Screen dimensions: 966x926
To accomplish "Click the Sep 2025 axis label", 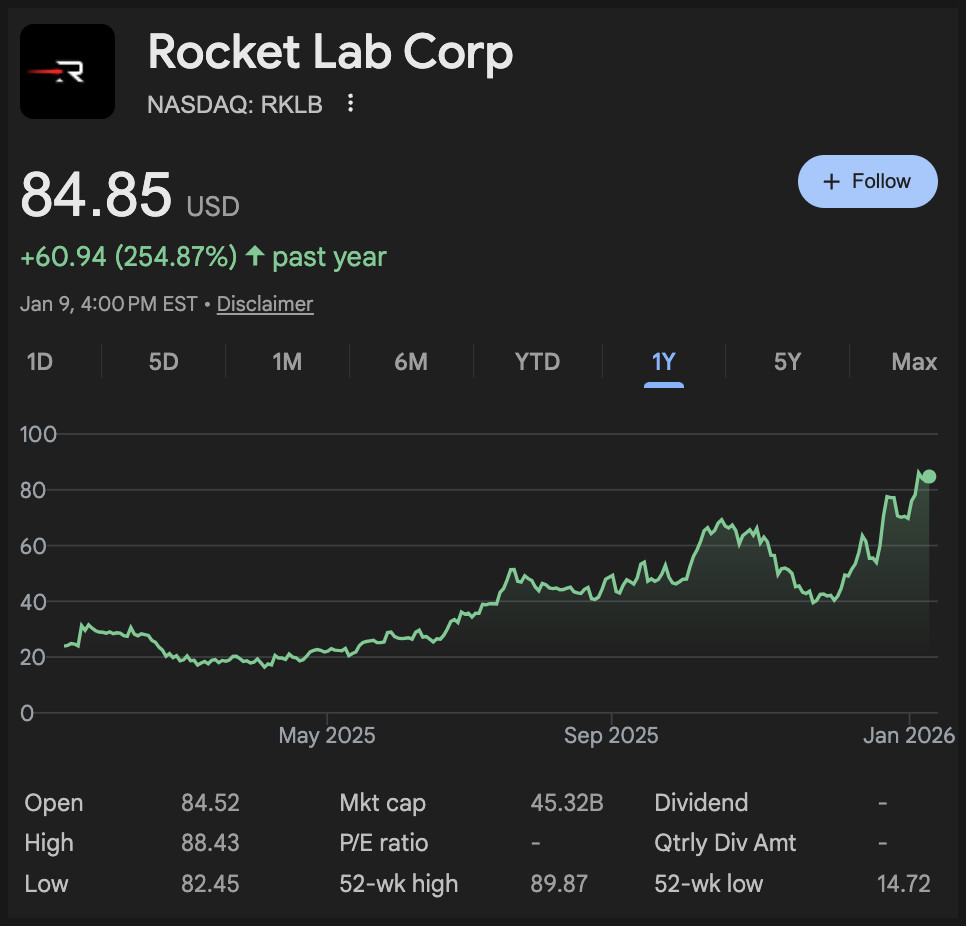I will [611, 736].
